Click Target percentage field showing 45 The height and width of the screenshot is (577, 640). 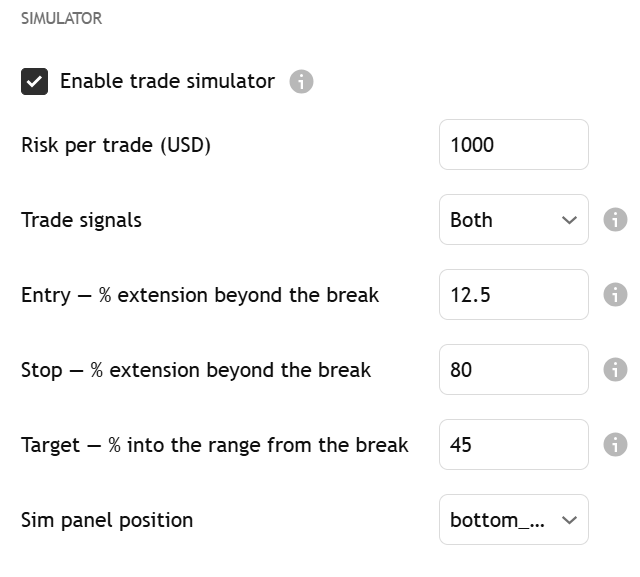coord(513,444)
